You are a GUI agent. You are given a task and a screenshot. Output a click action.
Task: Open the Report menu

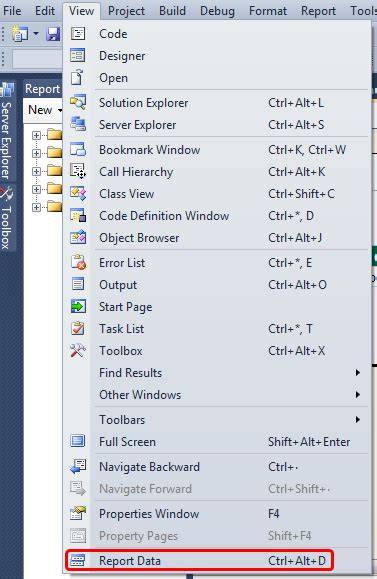pyautogui.click(x=318, y=11)
